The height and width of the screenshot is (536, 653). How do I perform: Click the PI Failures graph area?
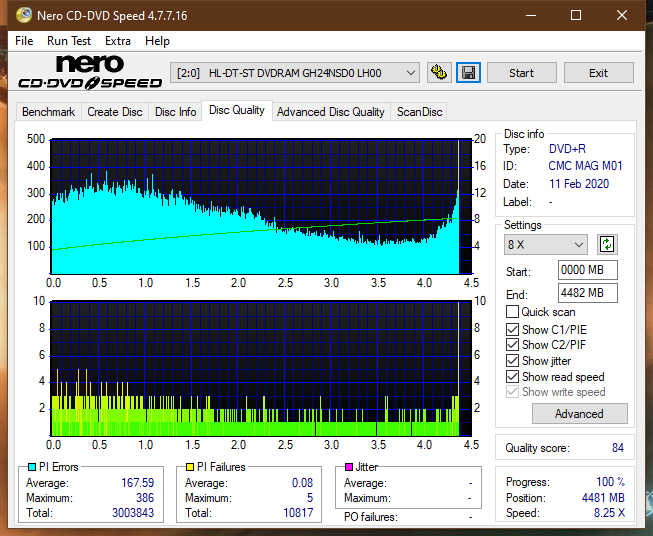[x=261, y=368]
